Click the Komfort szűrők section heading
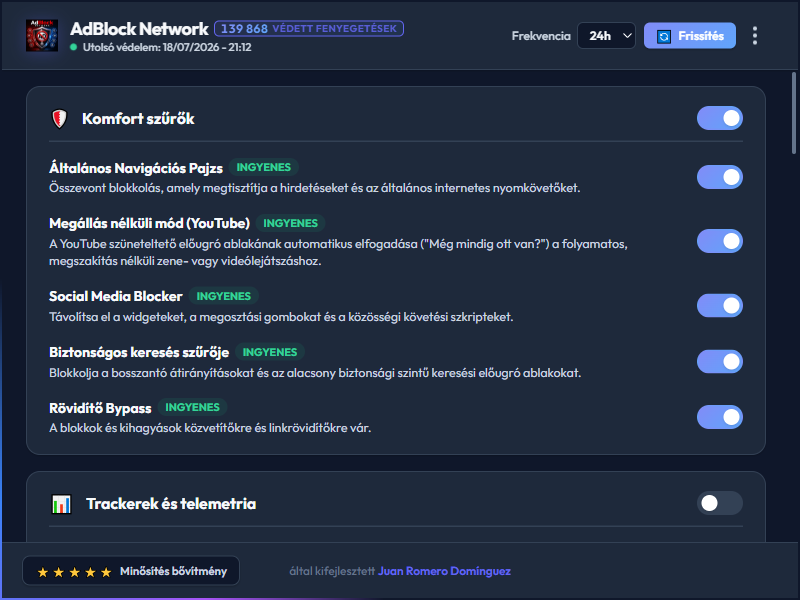This screenshot has width=800, height=600. tap(138, 119)
